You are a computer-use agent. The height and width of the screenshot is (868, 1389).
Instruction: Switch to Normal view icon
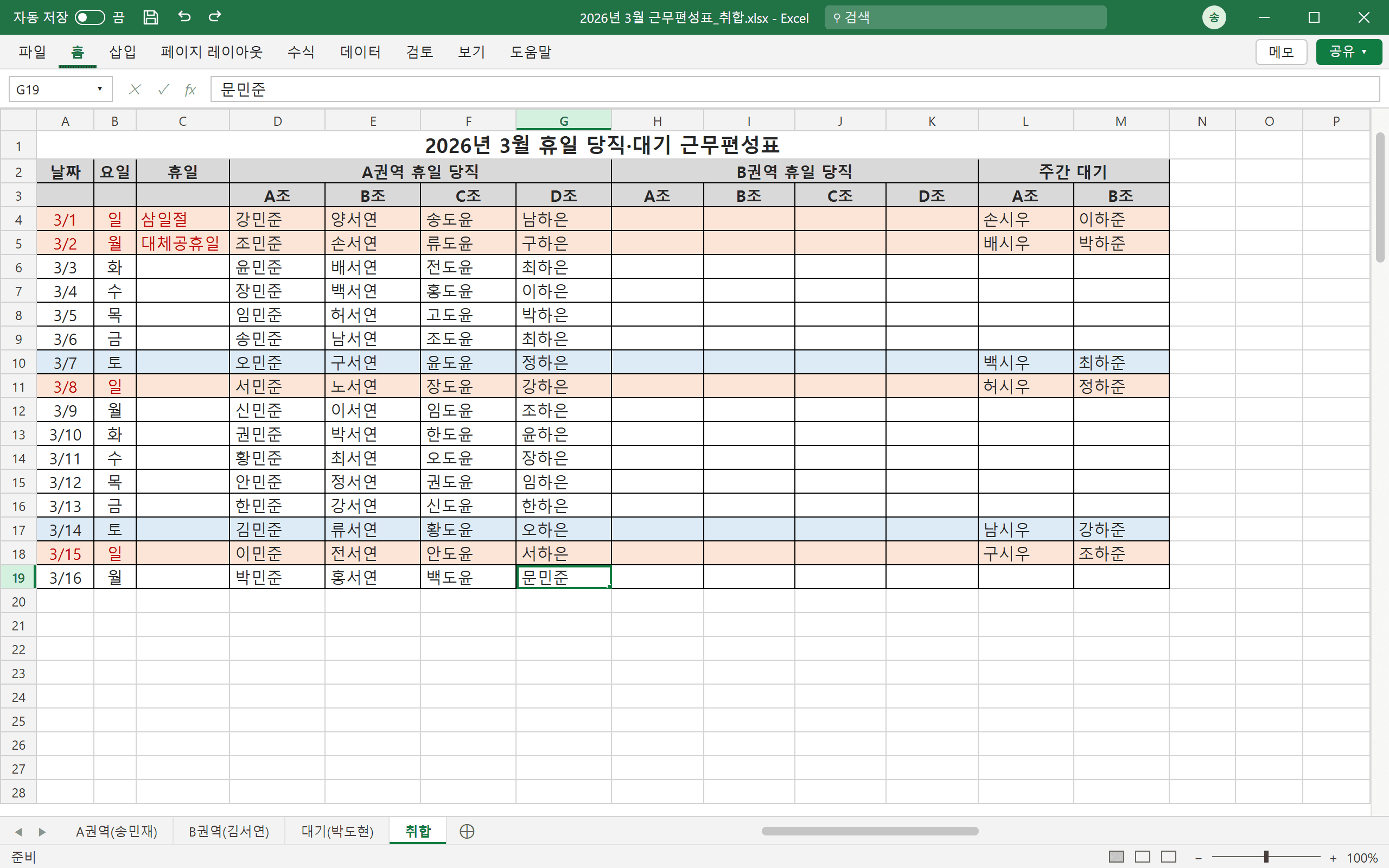click(x=1116, y=857)
